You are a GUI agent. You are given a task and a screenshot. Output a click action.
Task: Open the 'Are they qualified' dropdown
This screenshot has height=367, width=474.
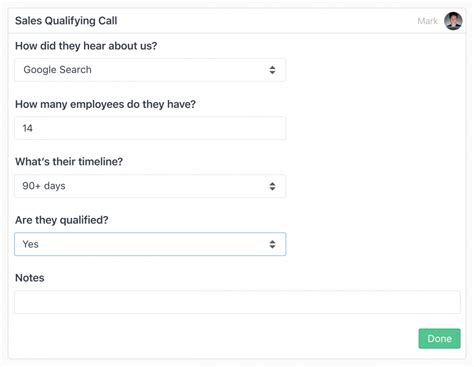click(150, 244)
